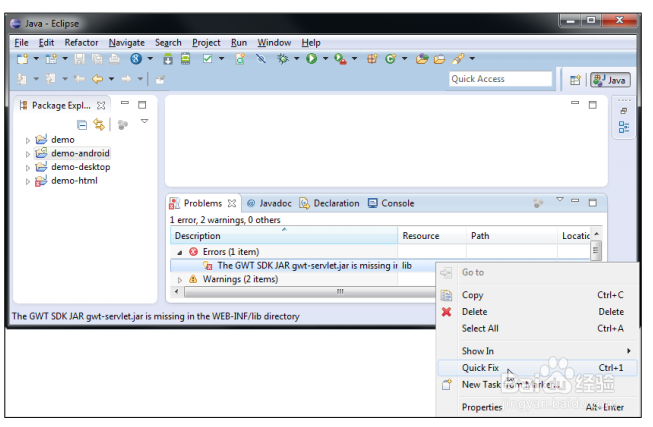This screenshot has width=653, height=427.
Task: Click the Task List outline icon in right trim
Action: (x=624, y=127)
